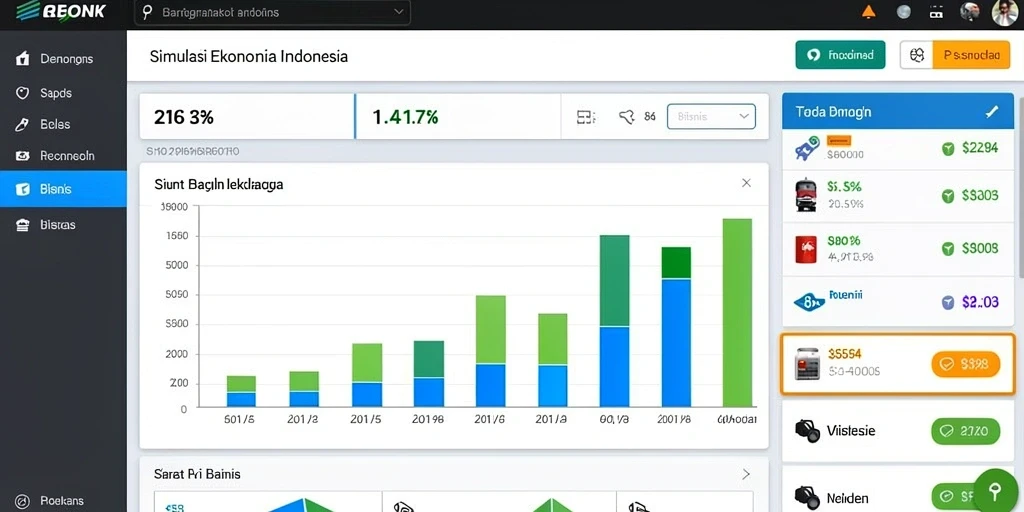This screenshot has width=1024, height=512.
Task: Click the blue bar segment for 2001/6
Action: click(676, 343)
